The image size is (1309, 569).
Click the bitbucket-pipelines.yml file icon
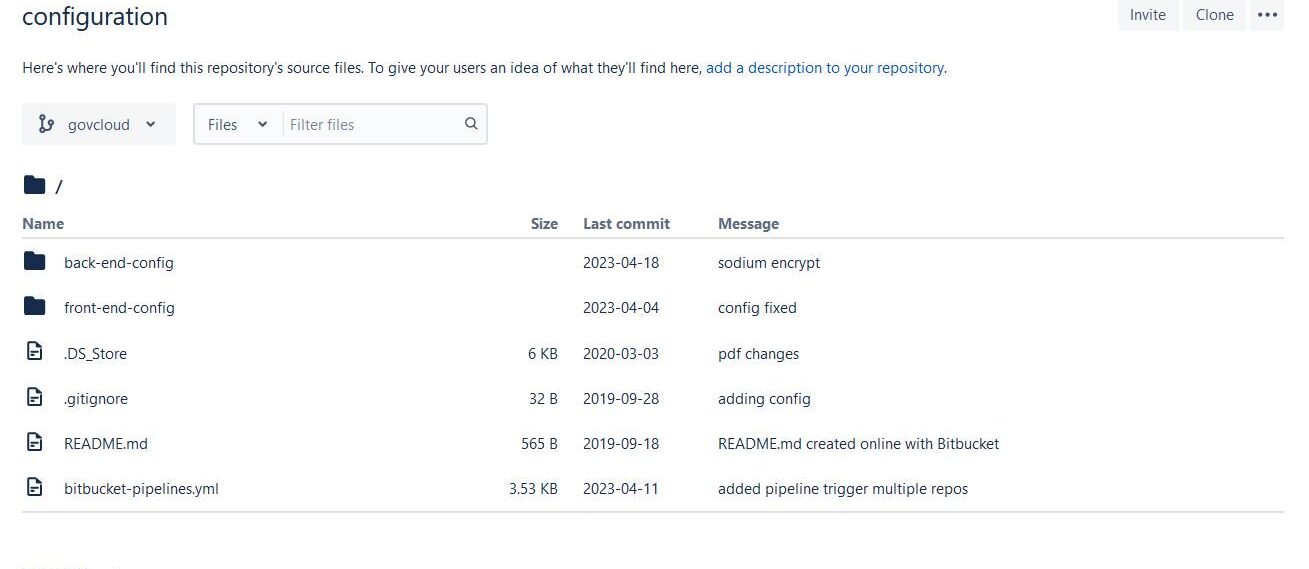coord(35,488)
